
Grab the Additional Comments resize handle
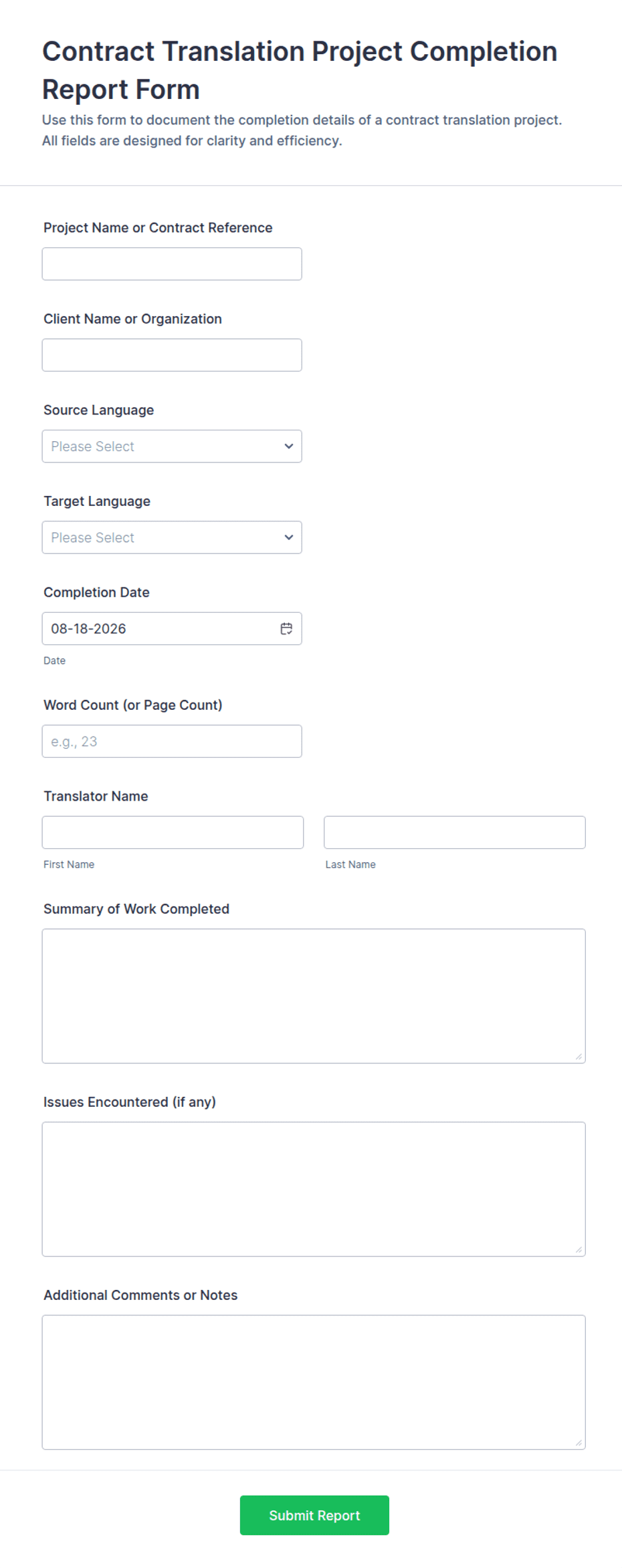(579, 1443)
